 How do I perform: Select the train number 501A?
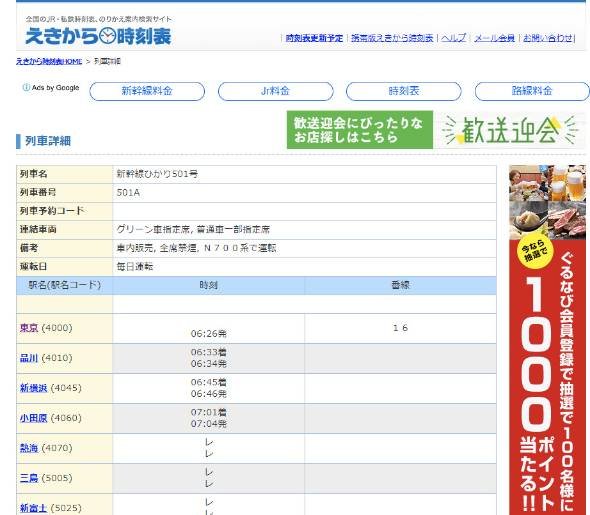click(x=128, y=193)
